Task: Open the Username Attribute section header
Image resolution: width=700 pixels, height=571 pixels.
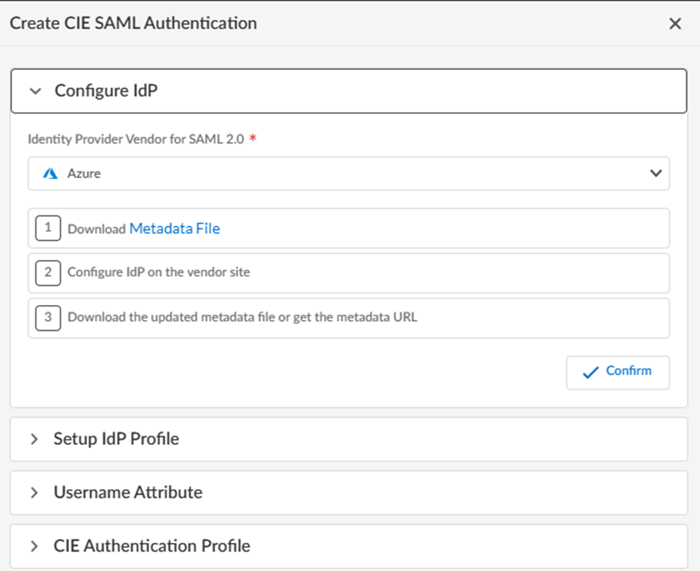Action: 128,493
